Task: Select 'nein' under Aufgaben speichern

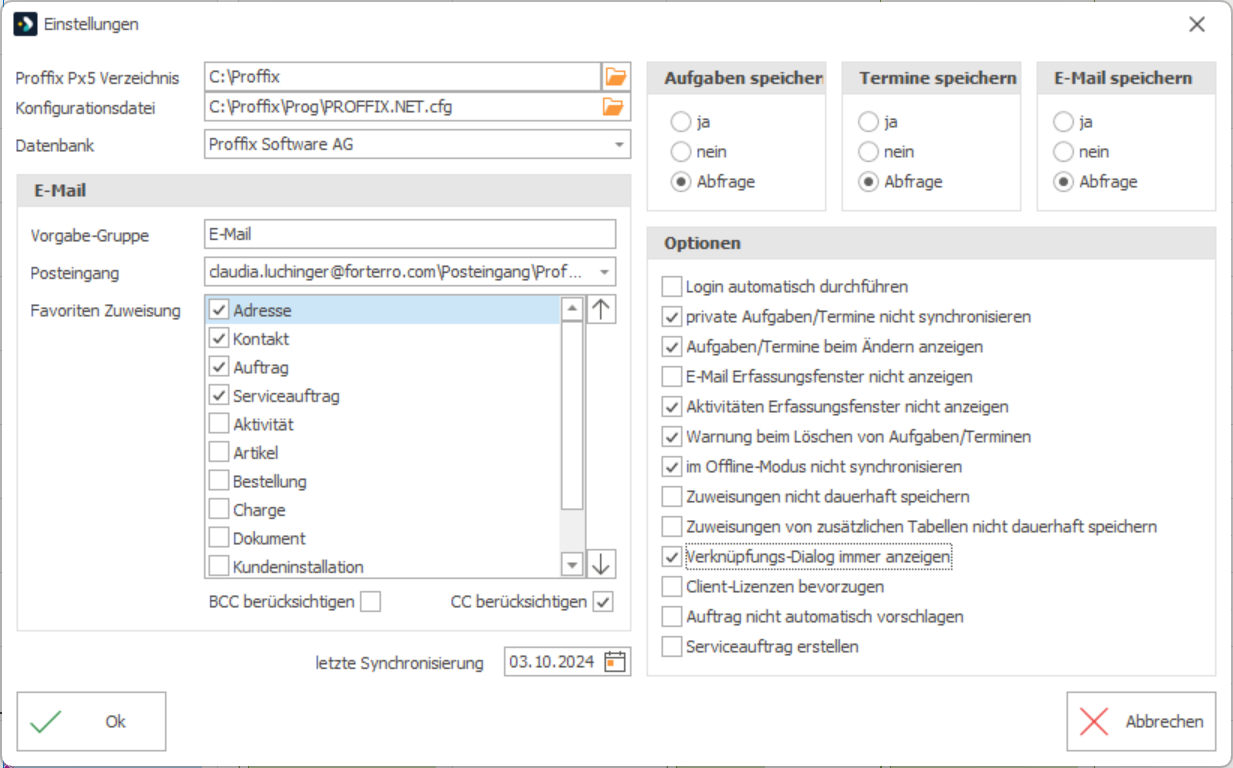Action: (681, 152)
